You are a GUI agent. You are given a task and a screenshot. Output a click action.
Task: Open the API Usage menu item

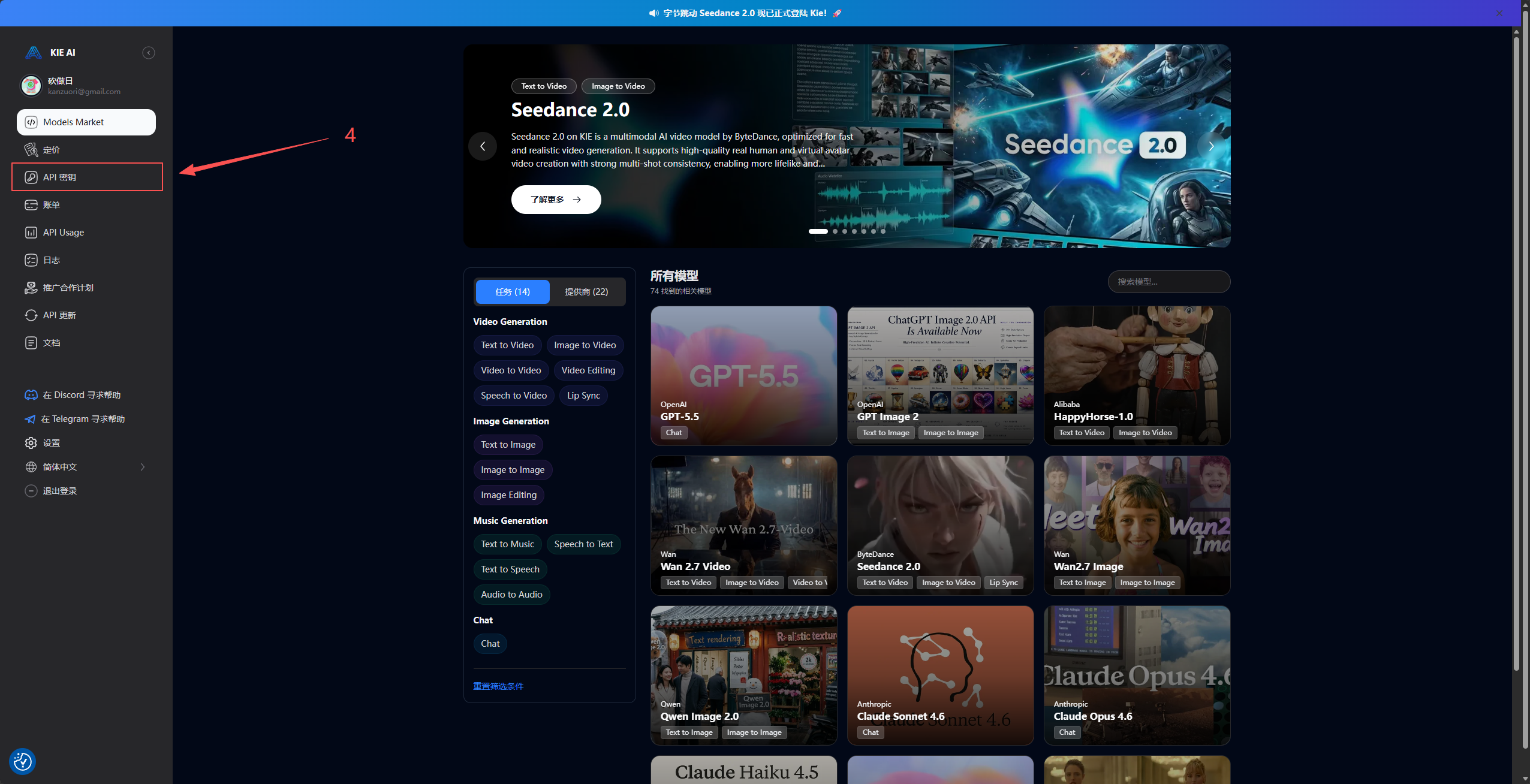click(x=86, y=233)
